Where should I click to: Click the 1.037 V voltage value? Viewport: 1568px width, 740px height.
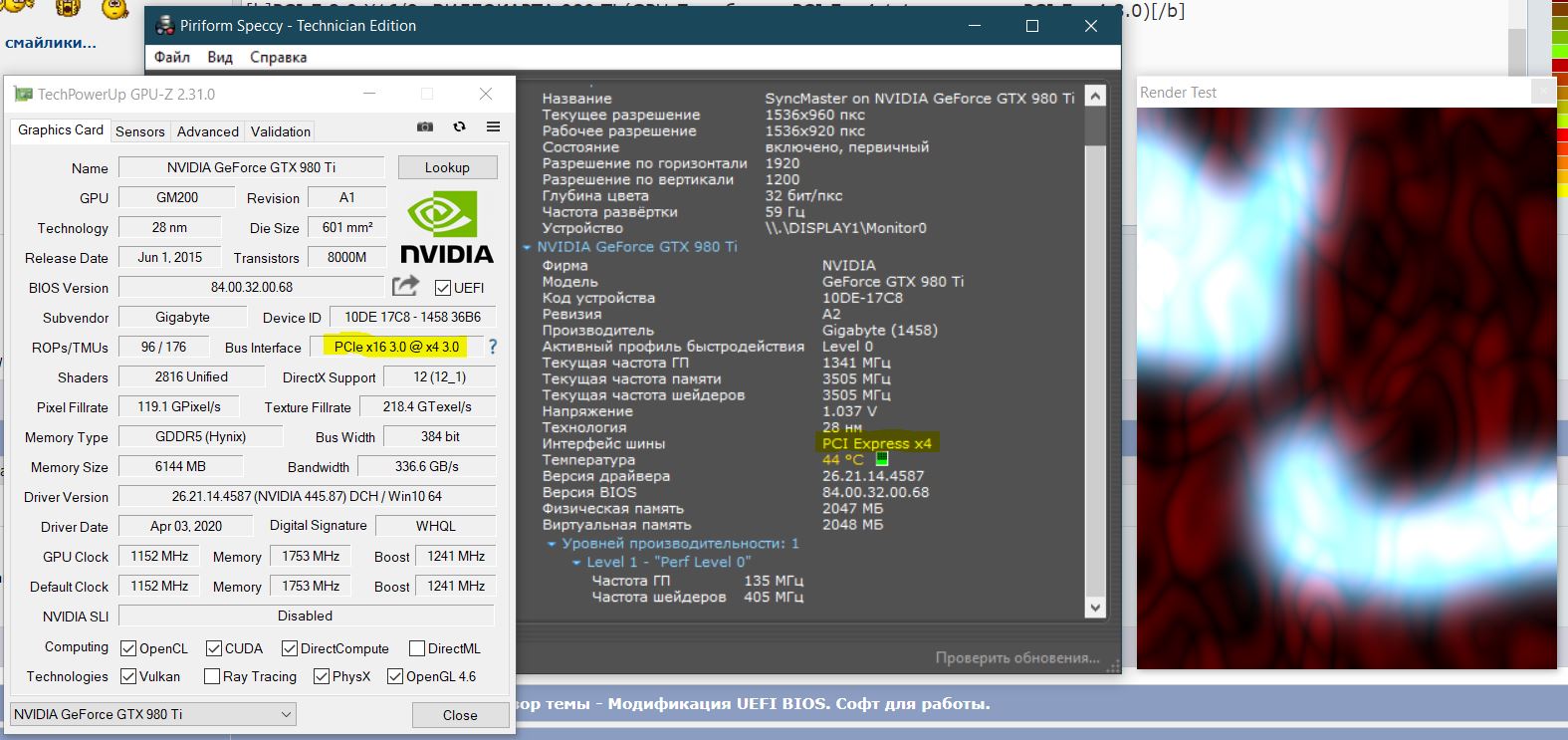(x=849, y=411)
